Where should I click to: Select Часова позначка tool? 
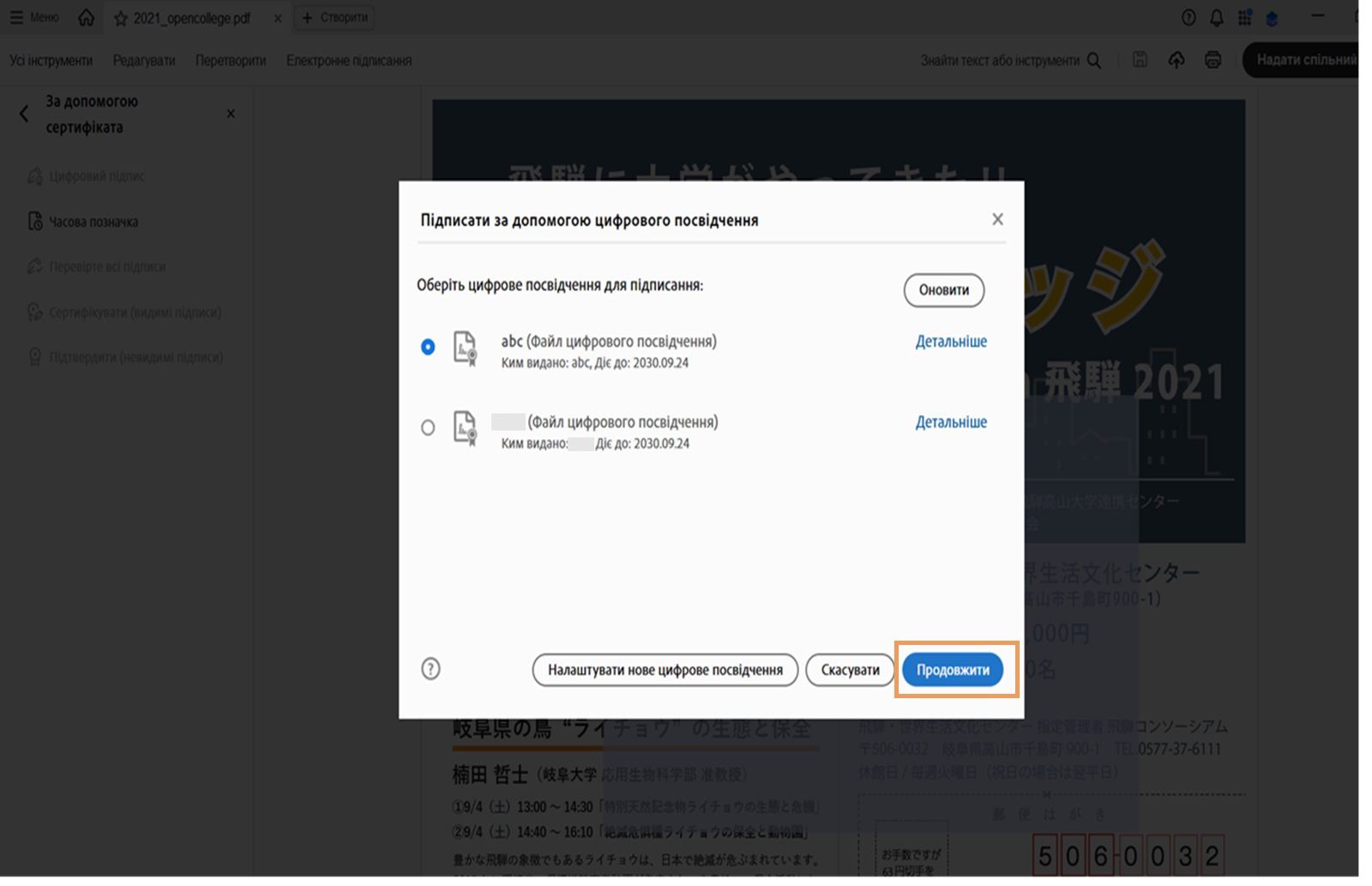click(83, 221)
